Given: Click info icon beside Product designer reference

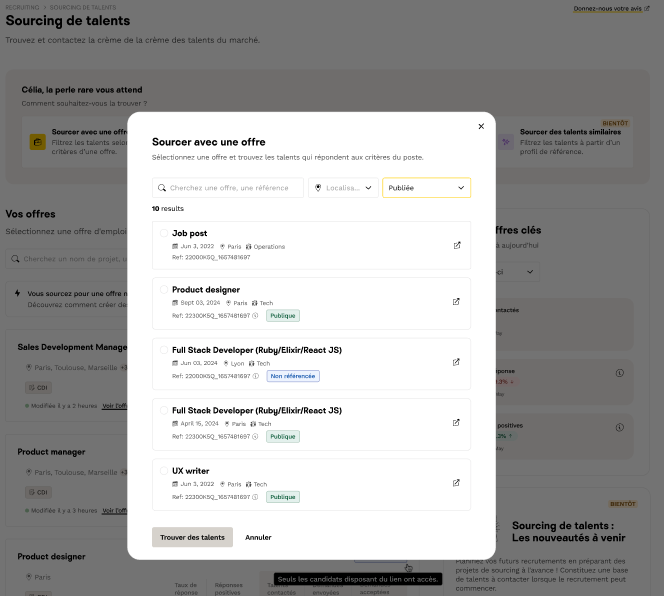Looking at the screenshot, I should pyautogui.click(x=255, y=316).
